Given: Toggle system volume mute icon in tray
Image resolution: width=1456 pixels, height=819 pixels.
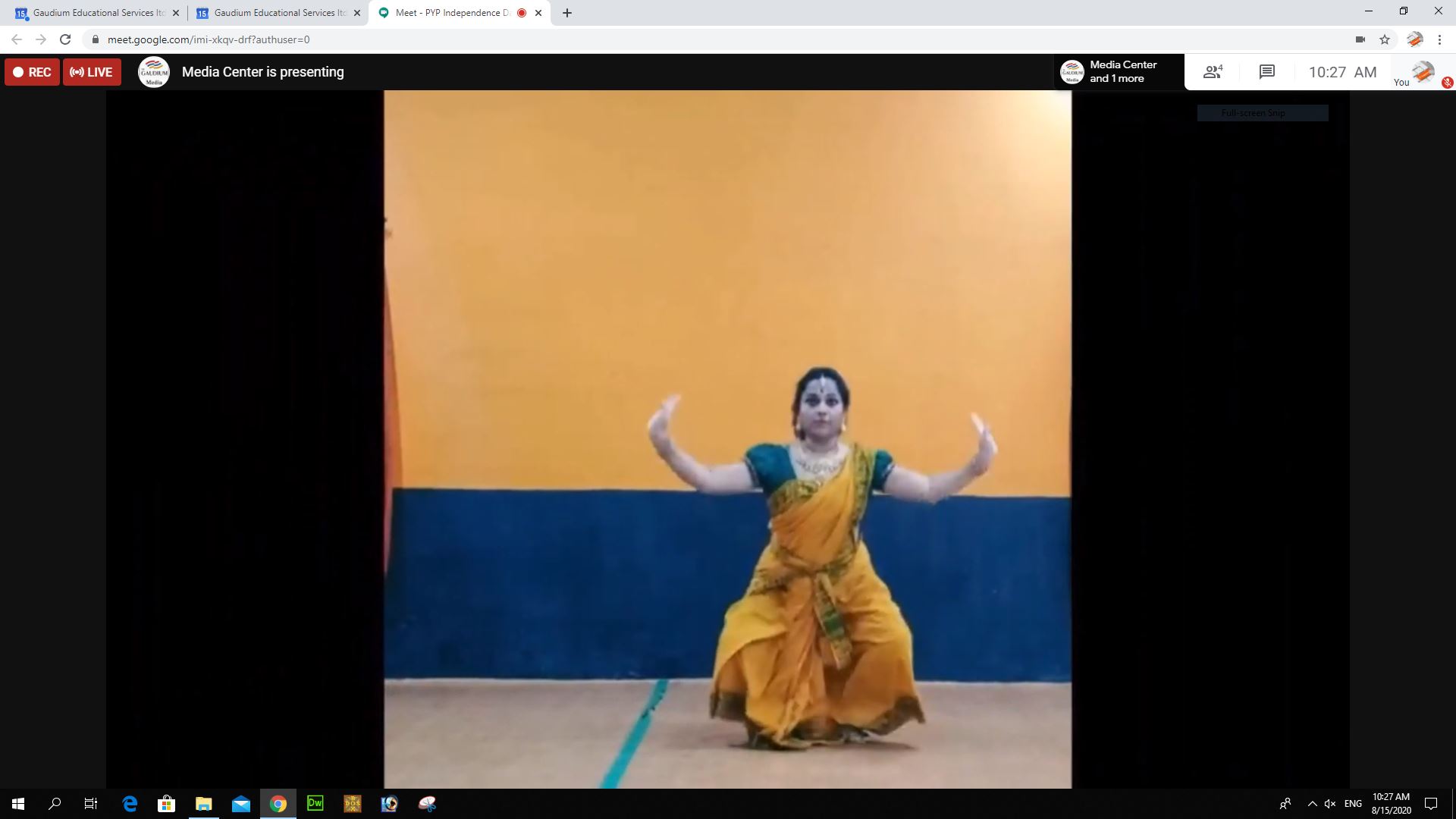Looking at the screenshot, I should pos(1330,804).
